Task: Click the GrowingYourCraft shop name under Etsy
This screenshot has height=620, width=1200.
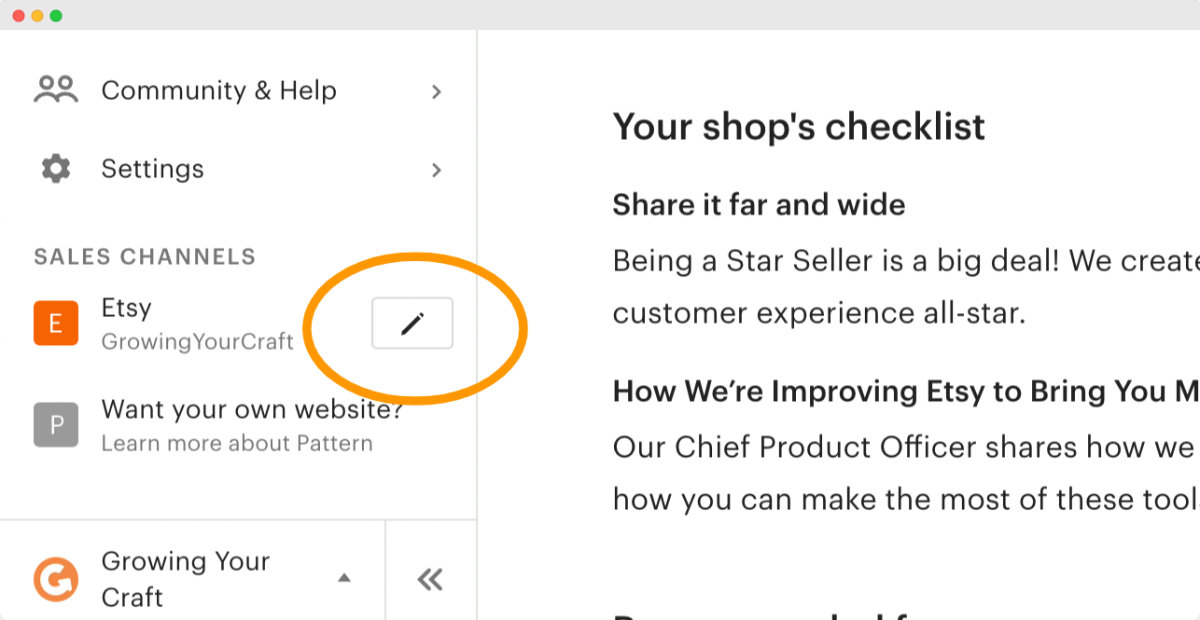Action: pyautogui.click(x=196, y=341)
